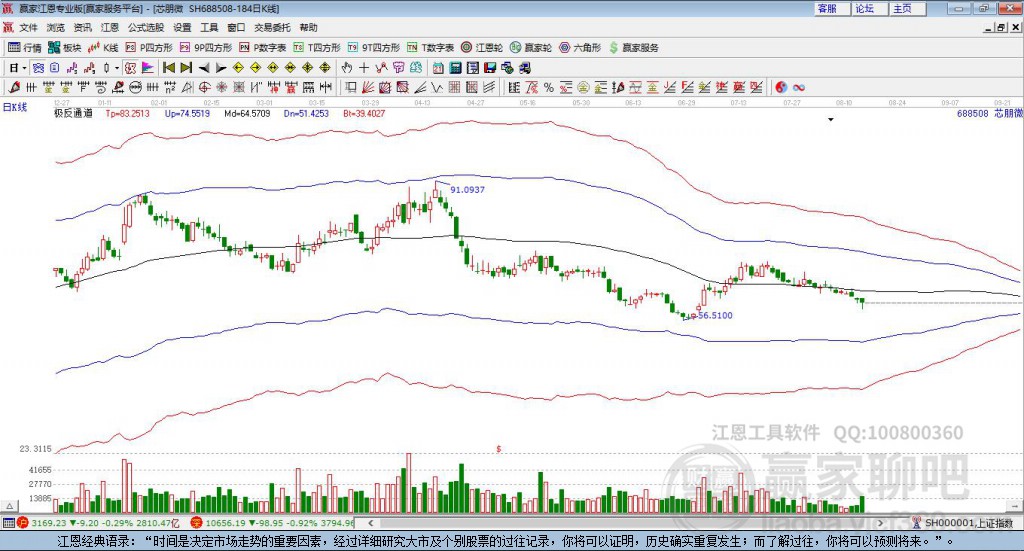Image resolution: width=1024 pixels, height=551 pixels.
Task: Click the blue infinity symbol icon
Action: pos(799,87)
